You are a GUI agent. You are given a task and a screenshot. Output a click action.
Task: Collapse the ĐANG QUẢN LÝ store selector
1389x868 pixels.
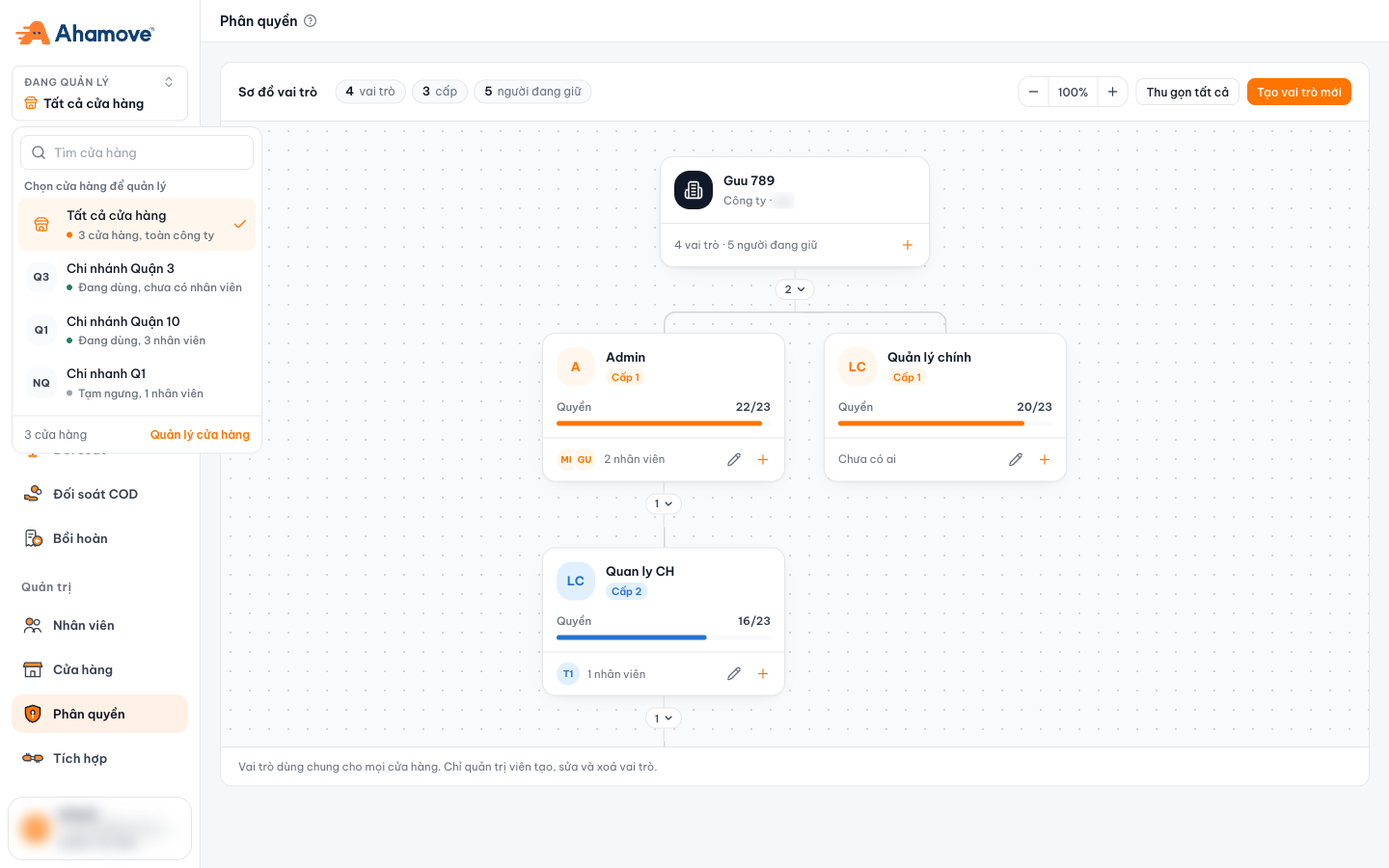tap(99, 94)
